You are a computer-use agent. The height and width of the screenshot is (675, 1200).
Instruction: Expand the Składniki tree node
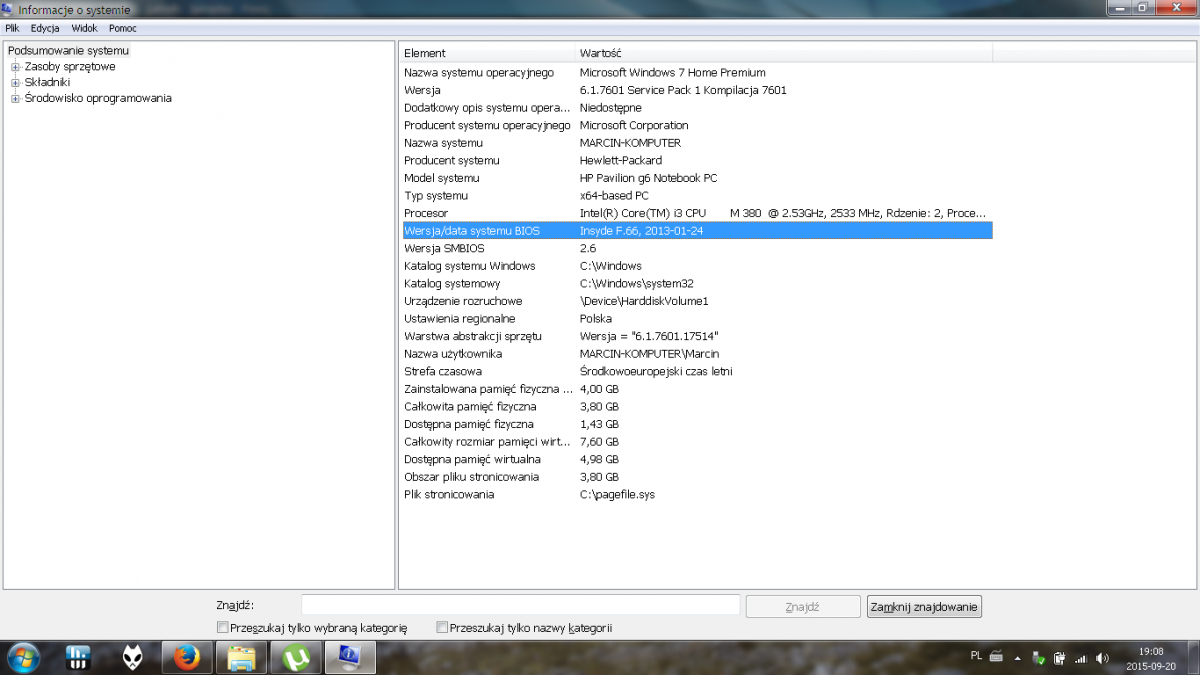tap(15, 83)
